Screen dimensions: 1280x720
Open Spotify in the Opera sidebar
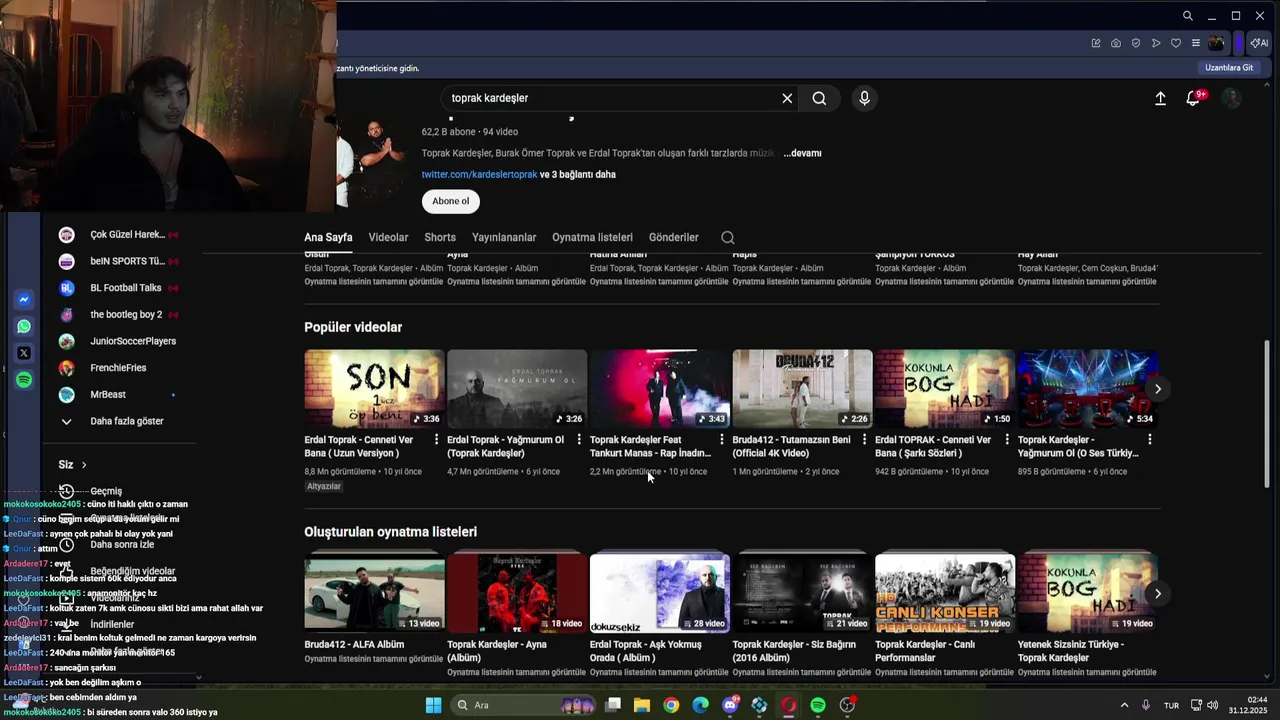pos(24,380)
